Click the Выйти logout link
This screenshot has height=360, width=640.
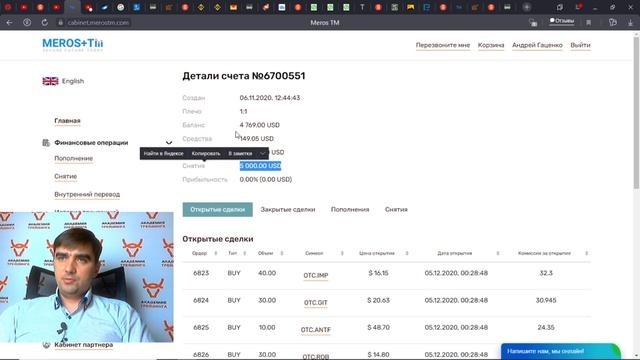pos(580,45)
